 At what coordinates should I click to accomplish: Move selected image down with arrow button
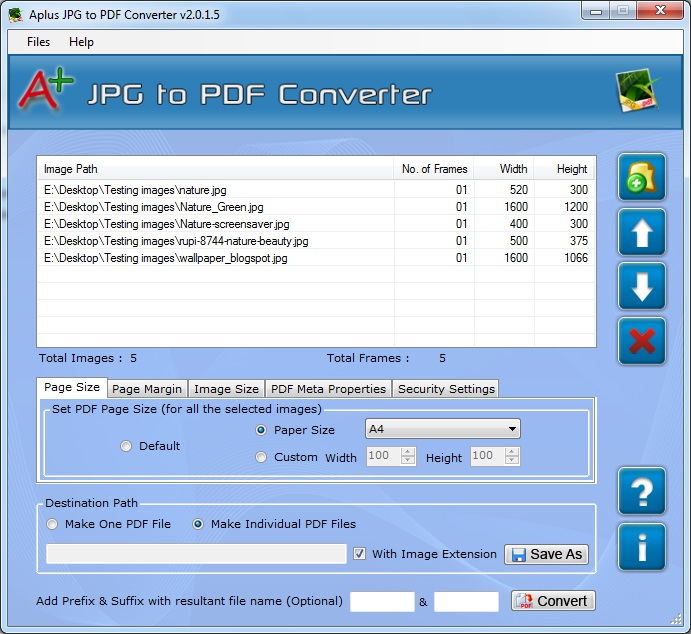point(642,286)
